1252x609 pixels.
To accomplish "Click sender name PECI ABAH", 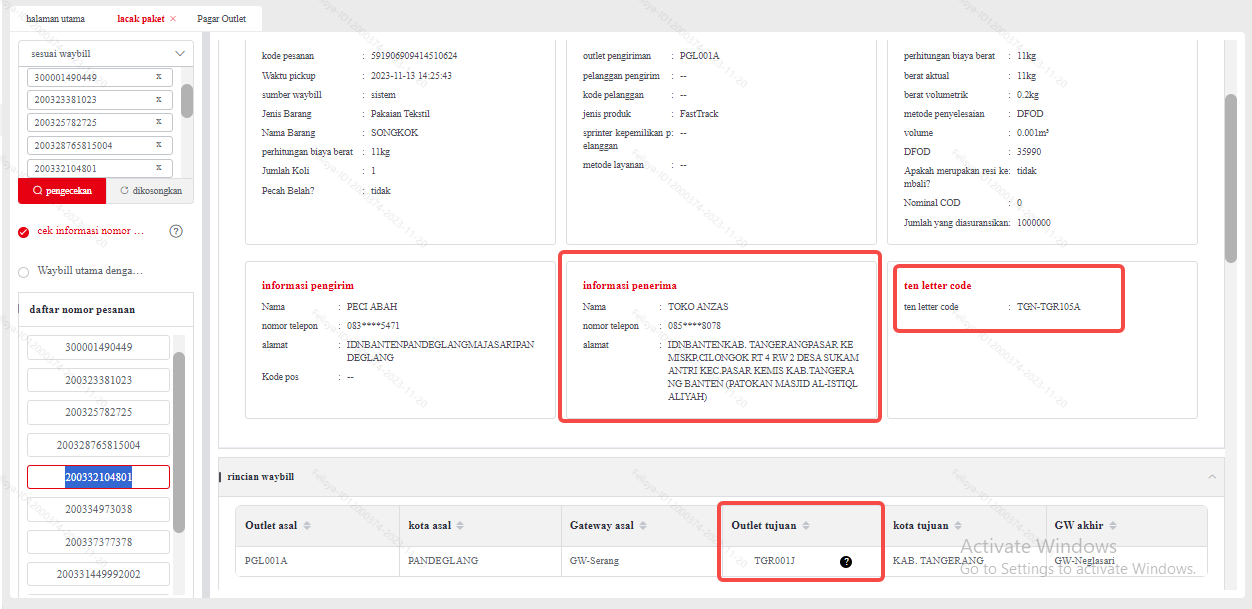I will [x=372, y=307].
